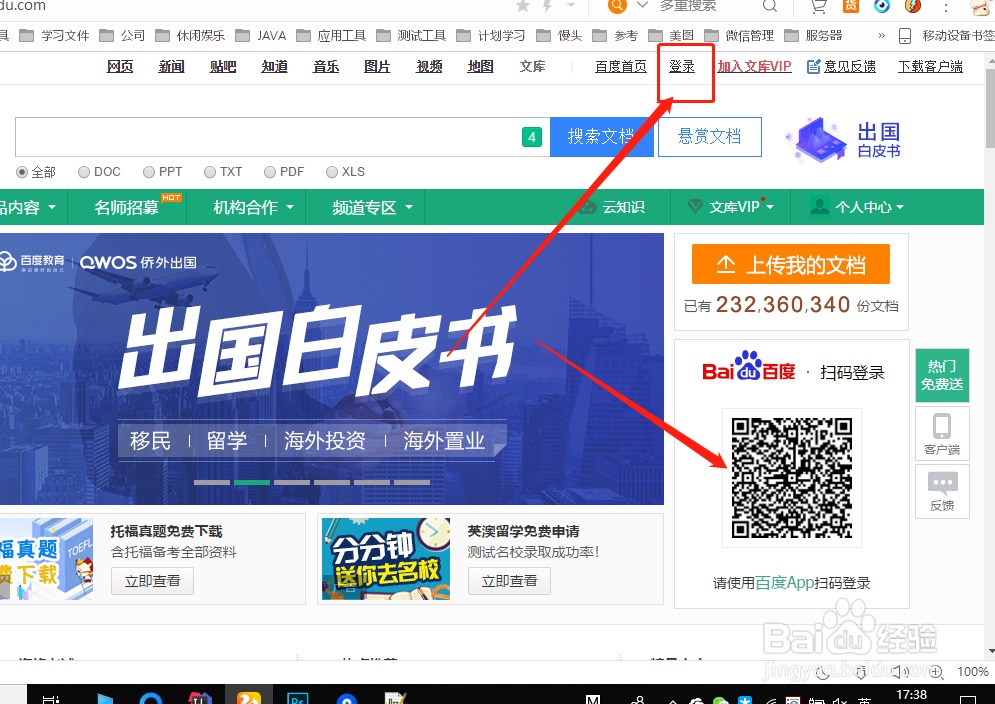Open the 学习文件 bookmark folder
Image resolution: width=995 pixels, height=704 pixels.
[x=54, y=36]
